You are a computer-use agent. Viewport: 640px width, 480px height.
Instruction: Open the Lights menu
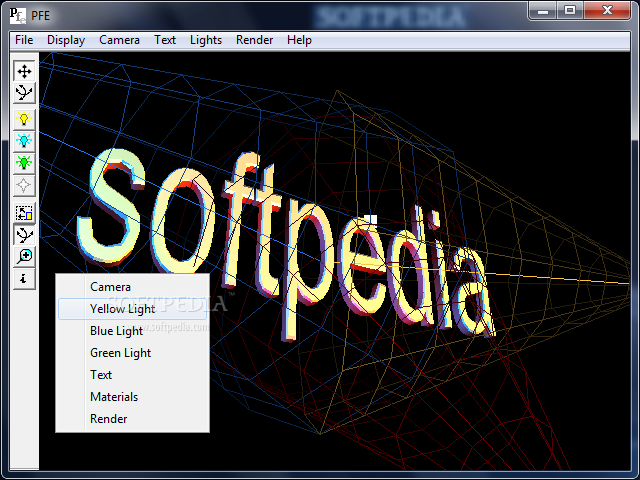coord(206,40)
